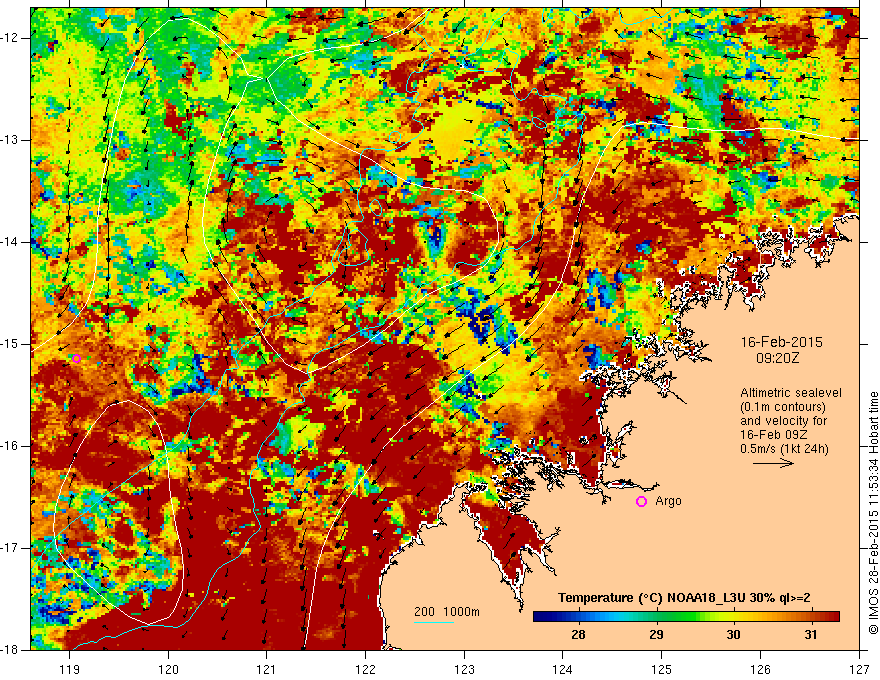Viewport: 880px width, 680px height.
Task: Click latitude axis label -18
Action: 11,650
